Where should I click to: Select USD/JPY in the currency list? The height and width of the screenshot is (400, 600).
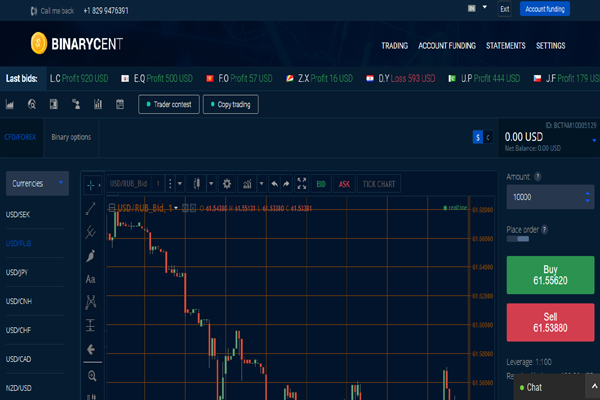coord(17,272)
